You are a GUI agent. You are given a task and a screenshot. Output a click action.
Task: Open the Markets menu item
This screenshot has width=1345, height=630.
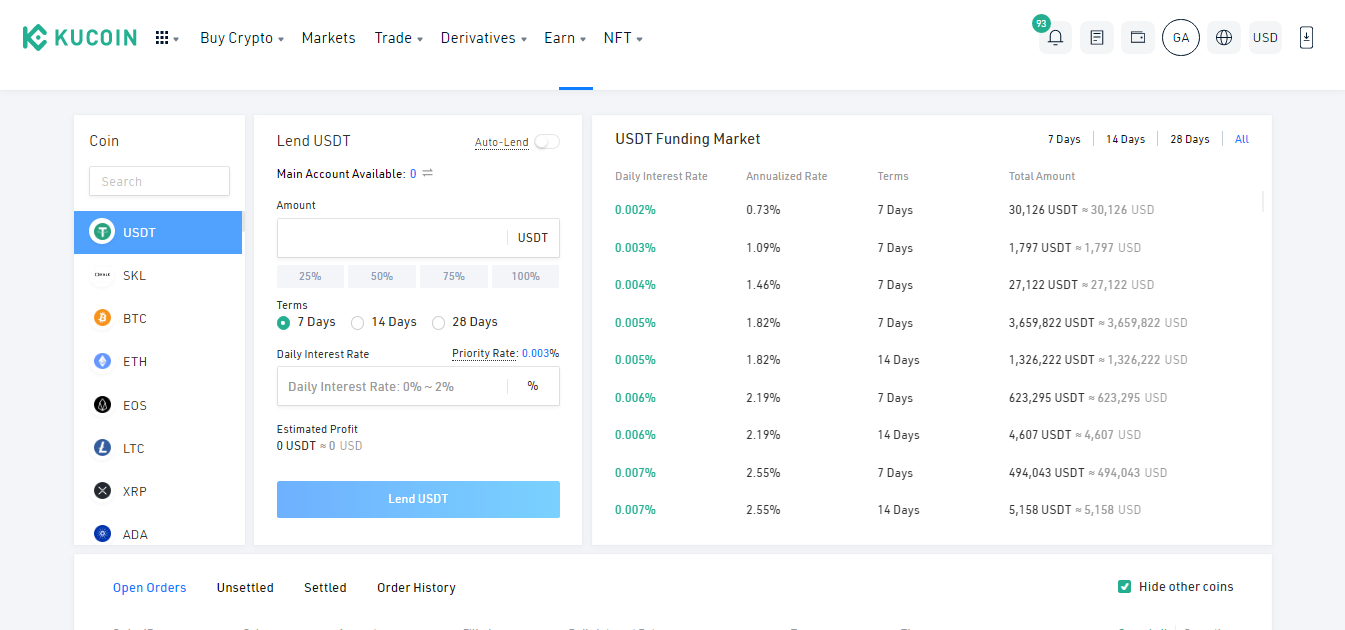coord(328,38)
